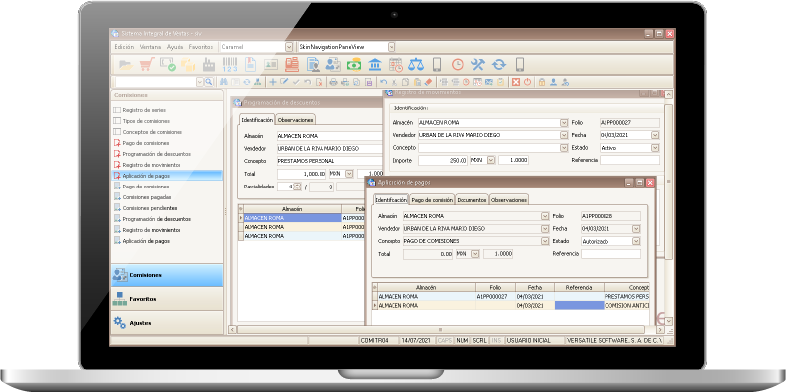
Task: Click PRESTAMOS PERS cell in payments grid
Action: coord(627,297)
